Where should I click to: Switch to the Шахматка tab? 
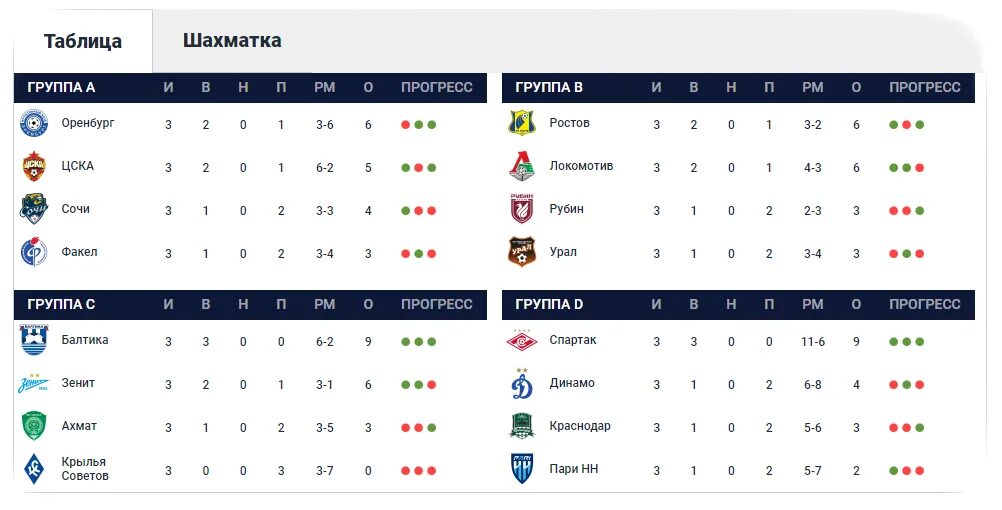pyautogui.click(x=232, y=40)
